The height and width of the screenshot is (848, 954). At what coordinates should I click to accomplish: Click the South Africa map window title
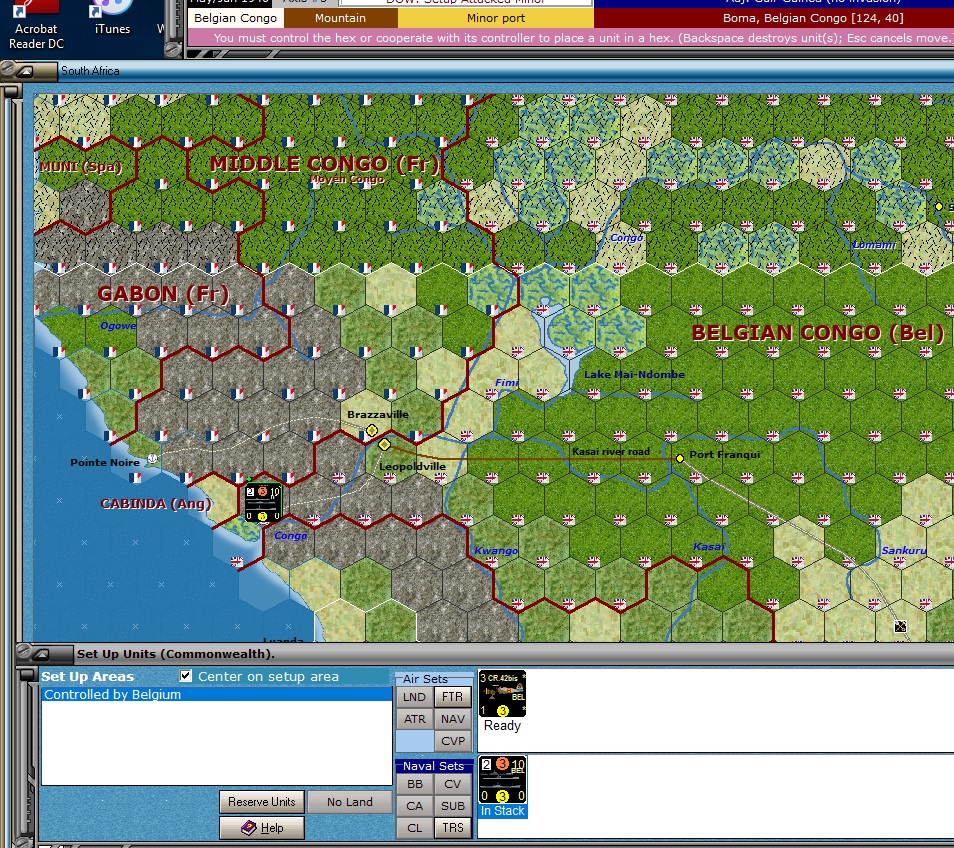point(90,71)
